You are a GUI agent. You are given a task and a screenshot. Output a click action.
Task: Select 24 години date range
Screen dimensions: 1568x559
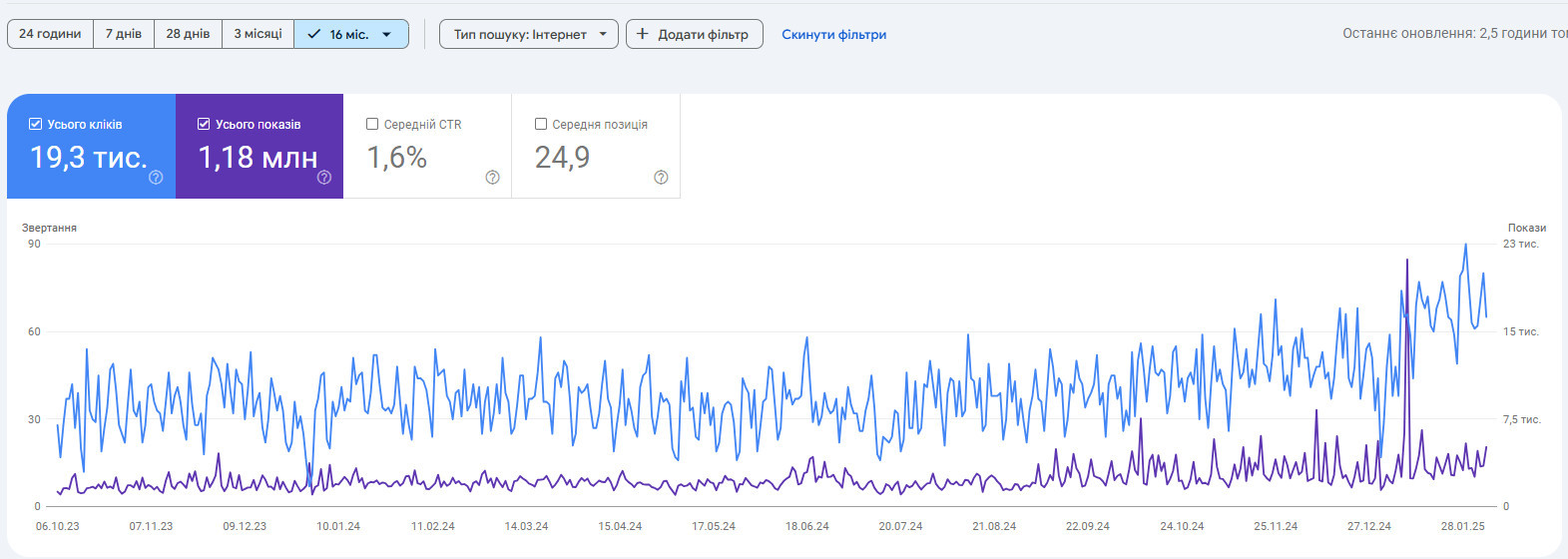50,34
